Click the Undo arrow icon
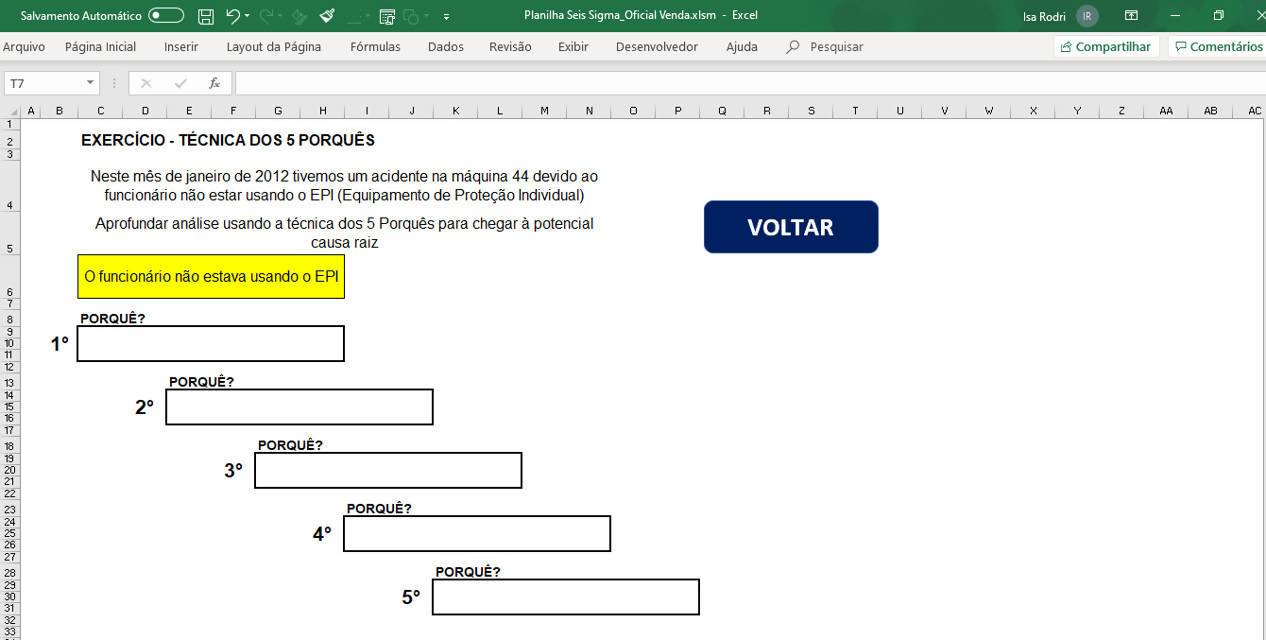The height and width of the screenshot is (640, 1266). pos(232,16)
